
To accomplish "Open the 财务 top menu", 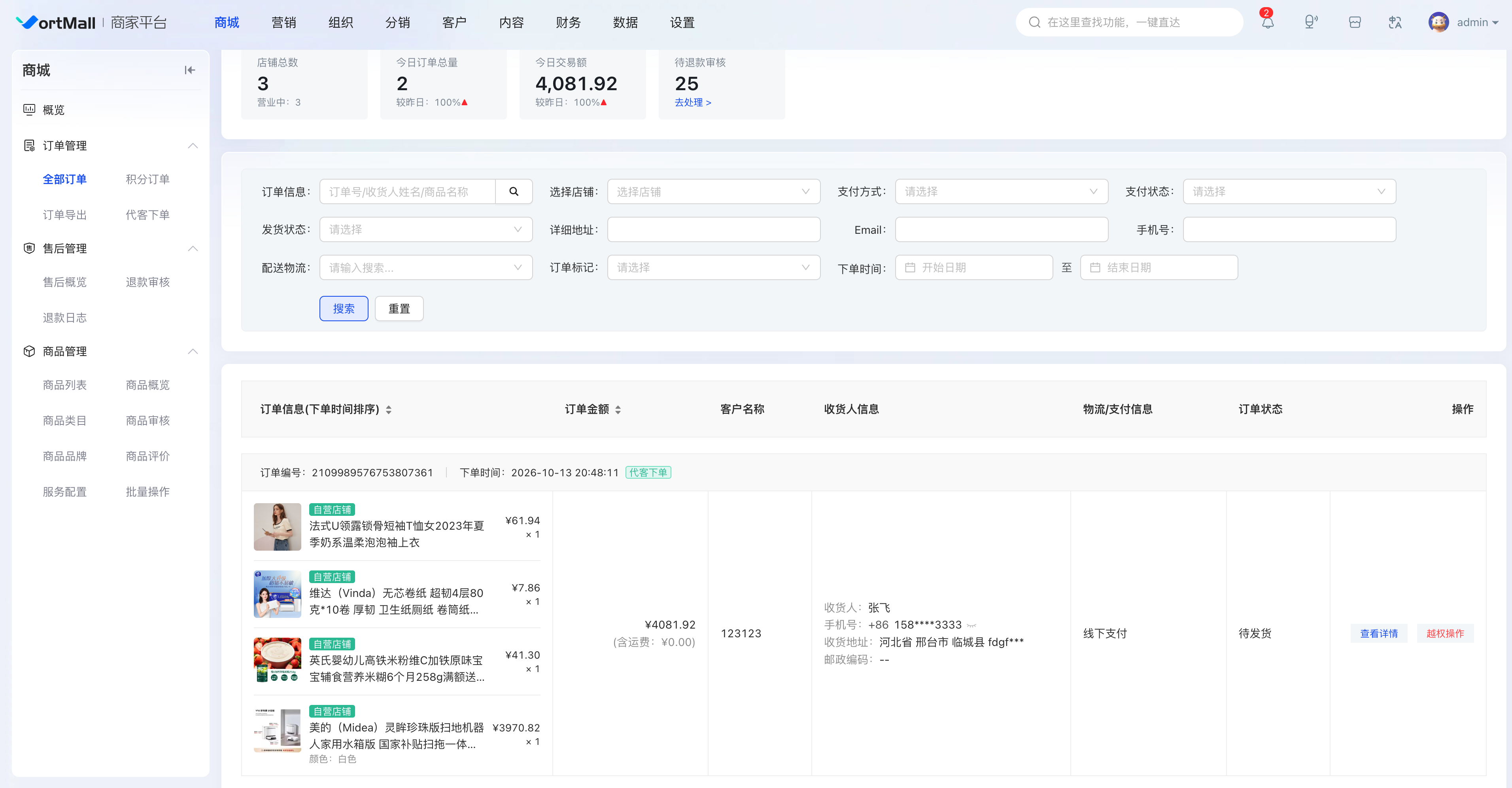I will coord(568,22).
